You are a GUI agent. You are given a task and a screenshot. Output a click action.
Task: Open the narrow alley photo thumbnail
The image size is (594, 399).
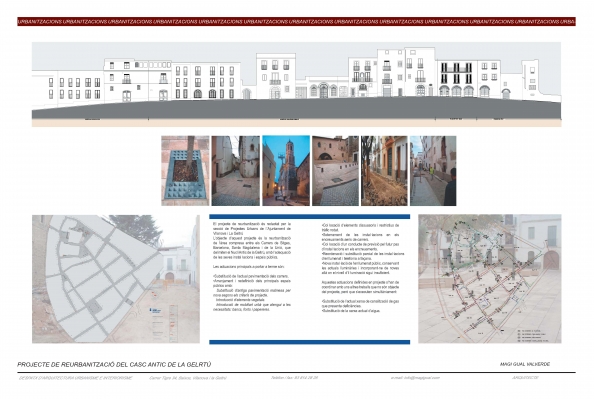point(236,171)
